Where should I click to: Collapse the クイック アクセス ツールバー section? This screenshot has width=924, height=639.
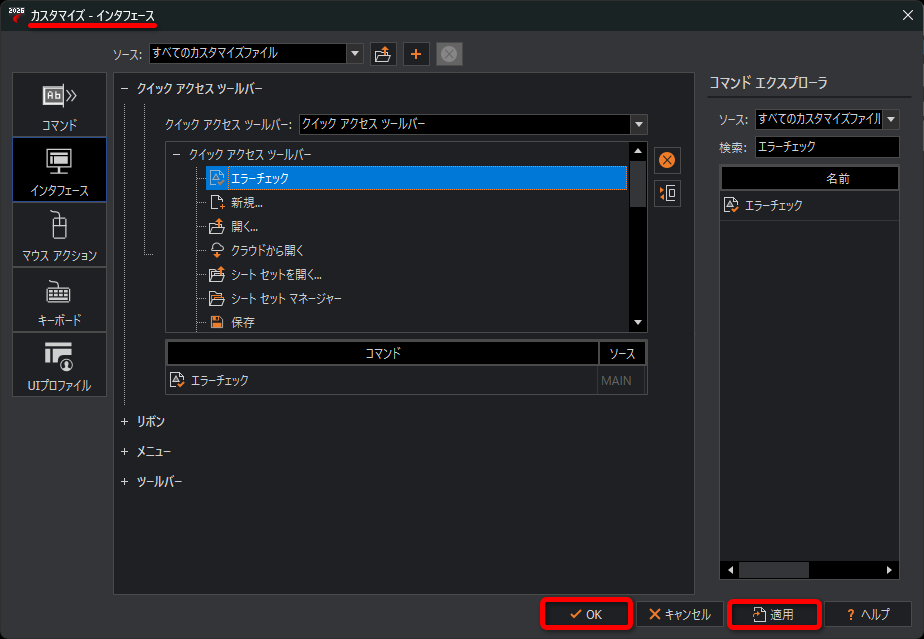(x=125, y=89)
